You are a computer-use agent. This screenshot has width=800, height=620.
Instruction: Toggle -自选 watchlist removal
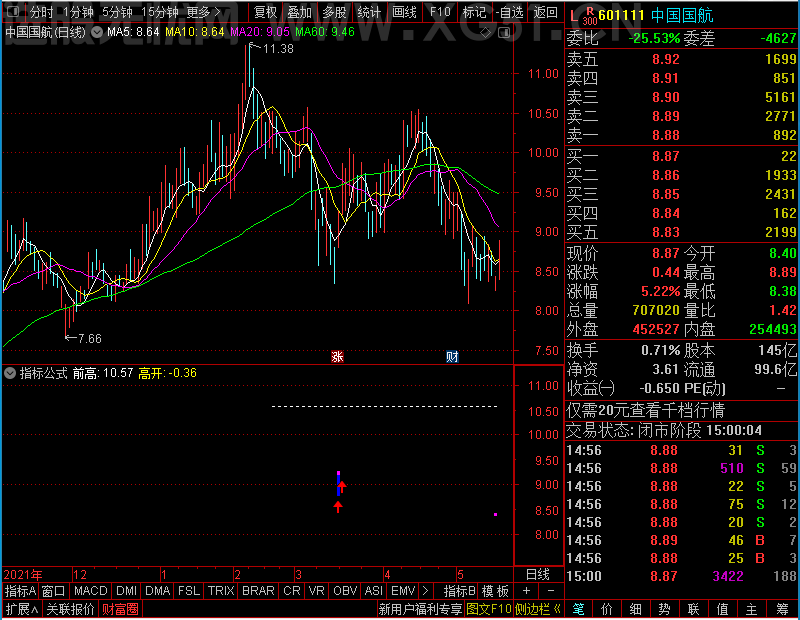click(x=509, y=12)
